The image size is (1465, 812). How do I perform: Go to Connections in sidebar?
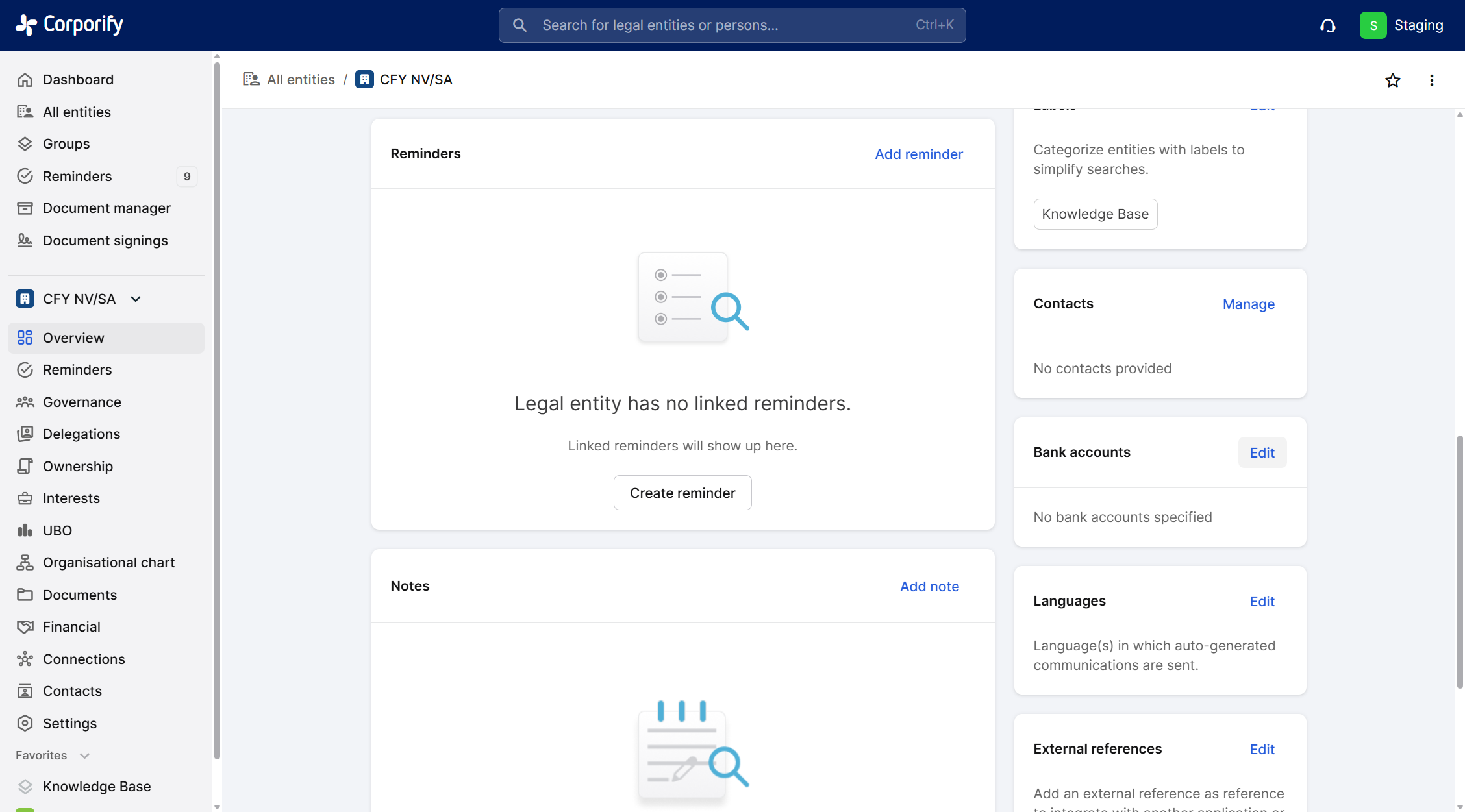click(x=84, y=659)
